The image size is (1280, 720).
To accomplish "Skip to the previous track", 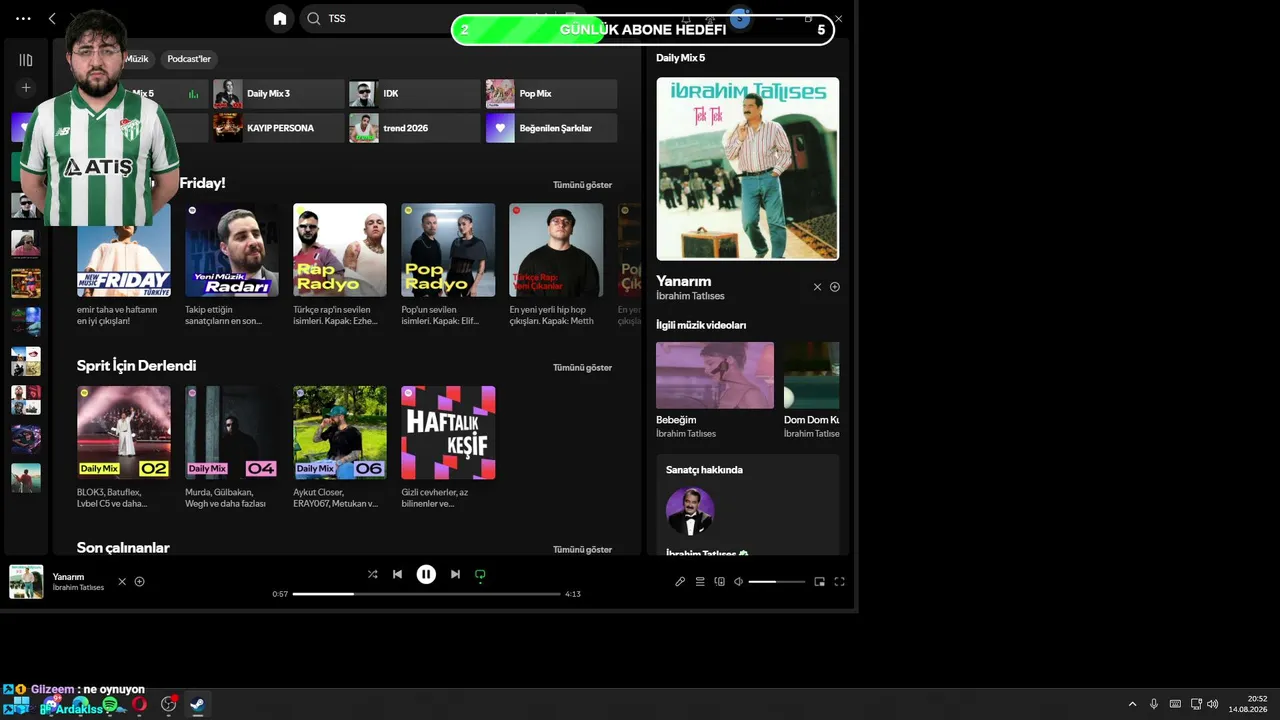I will pos(397,574).
